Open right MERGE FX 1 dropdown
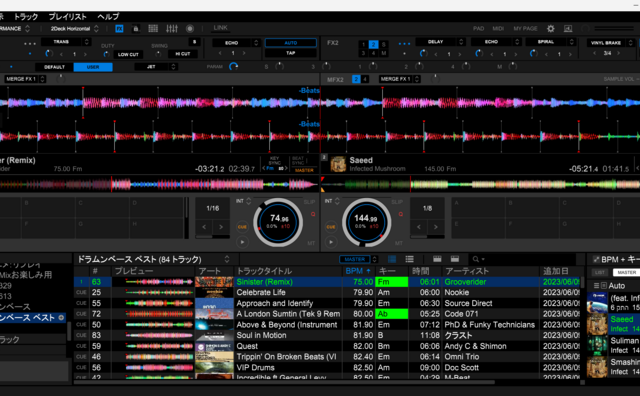This screenshot has height=396, width=640. tap(400, 79)
